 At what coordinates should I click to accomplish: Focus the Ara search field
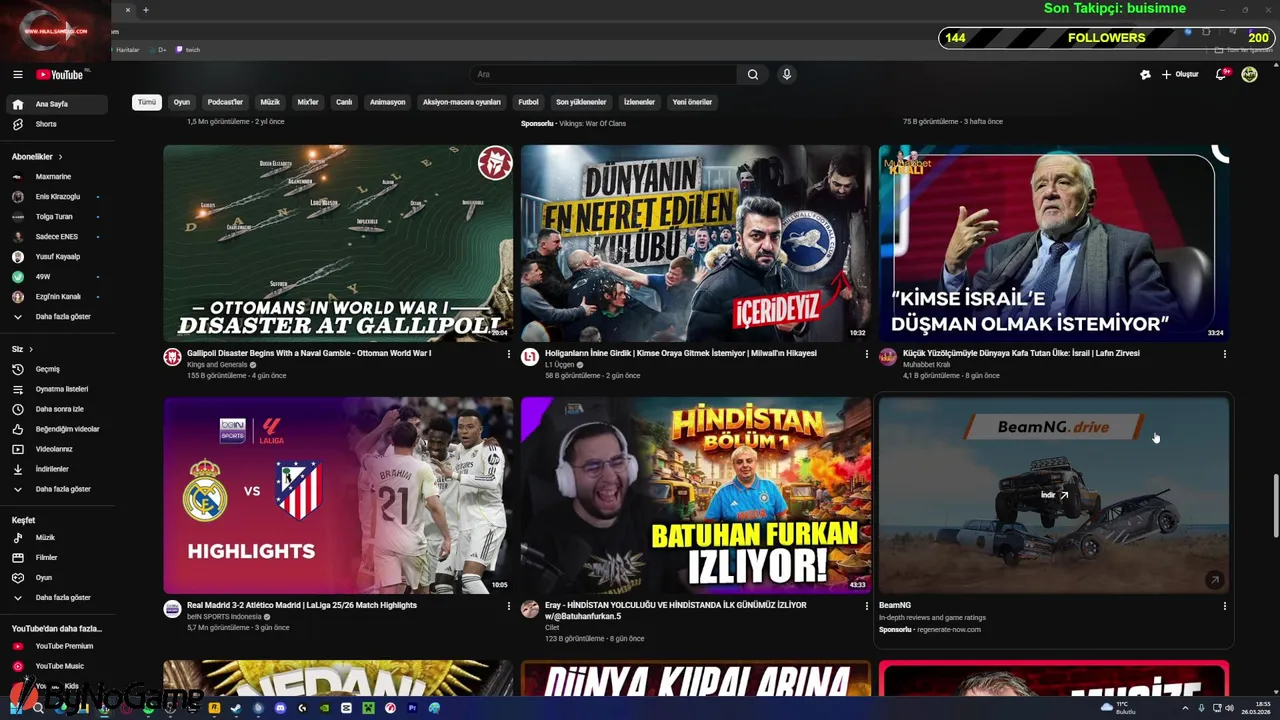click(603, 74)
